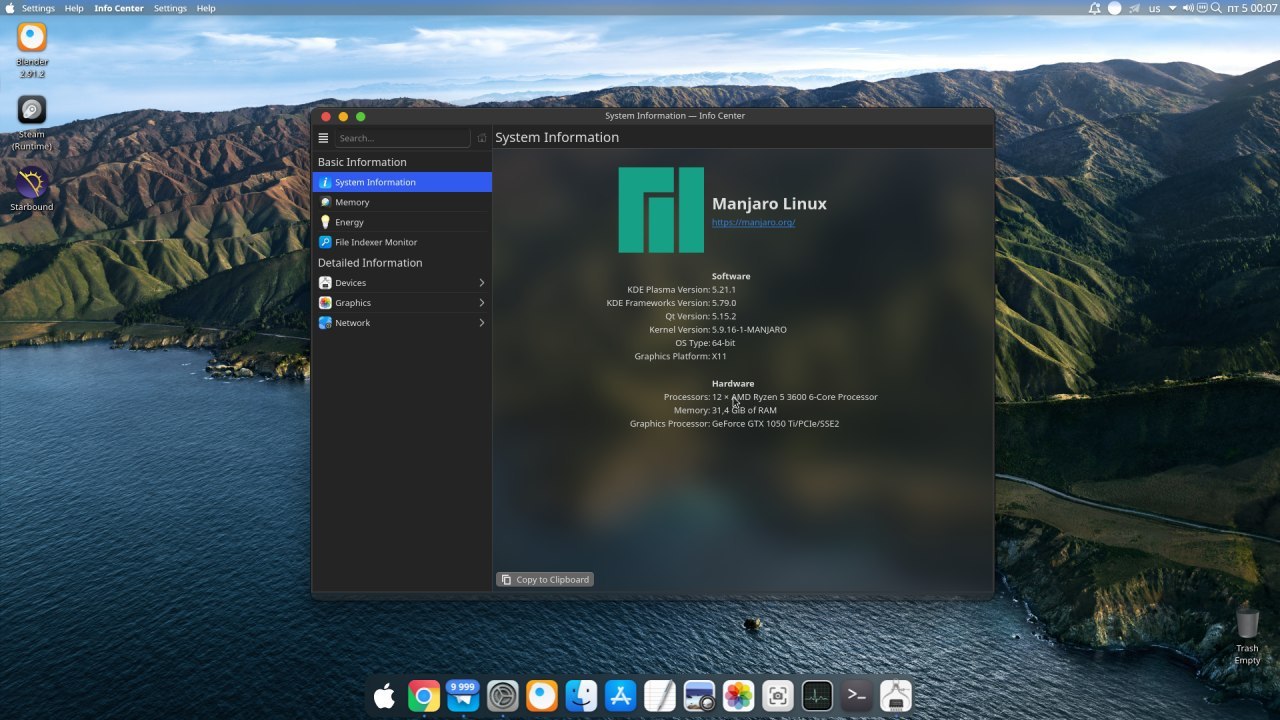1280x720 pixels.
Task: Follow the manjaro.org link
Action: (x=753, y=222)
